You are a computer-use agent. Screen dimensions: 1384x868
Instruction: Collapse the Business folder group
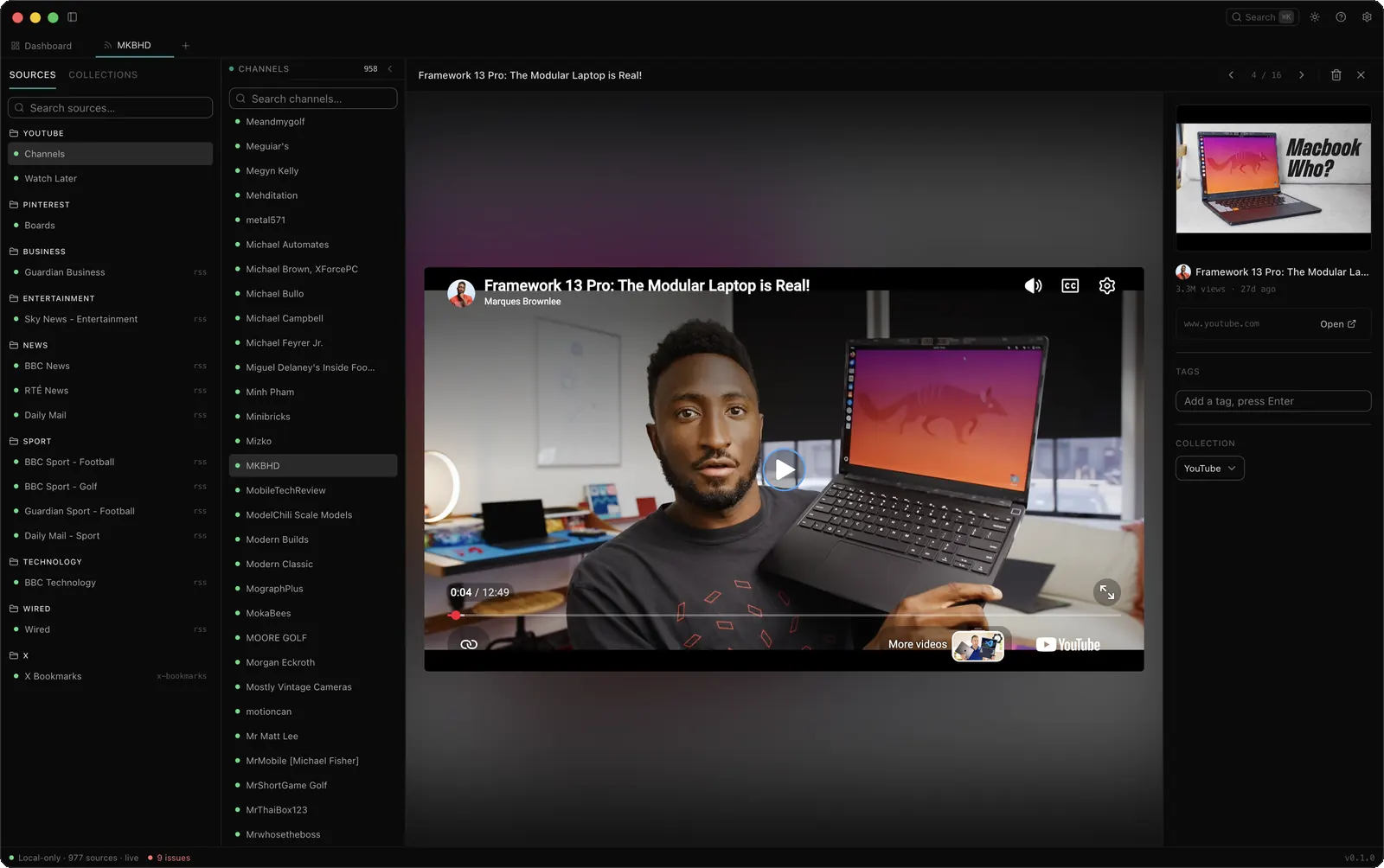coord(37,252)
